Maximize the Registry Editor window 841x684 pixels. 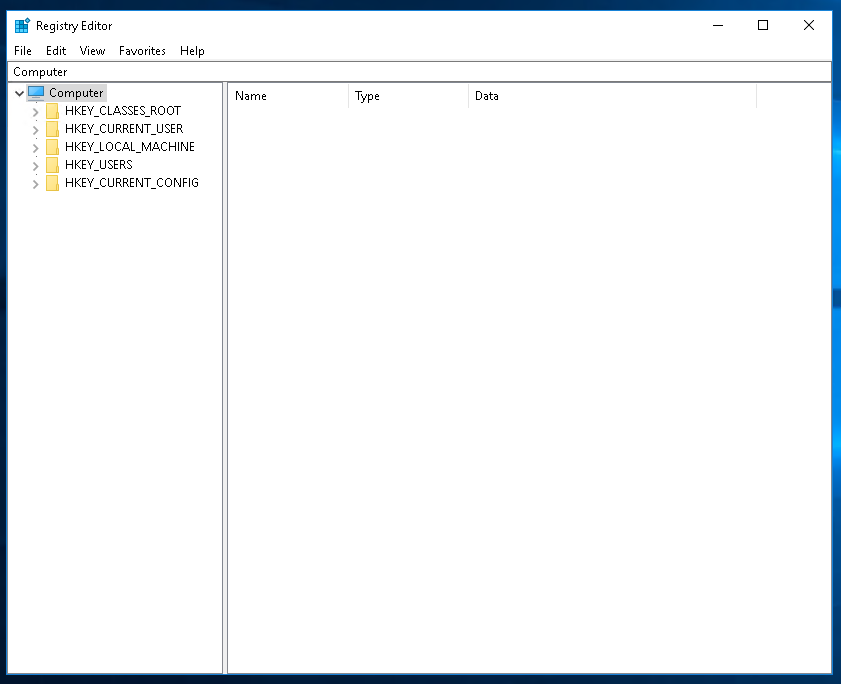(763, 25)
